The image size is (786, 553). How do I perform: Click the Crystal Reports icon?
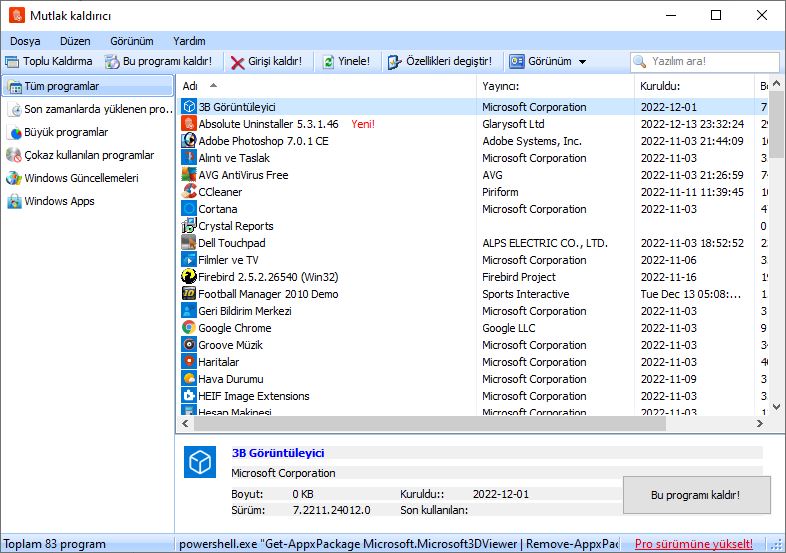(x=189, y=226)
